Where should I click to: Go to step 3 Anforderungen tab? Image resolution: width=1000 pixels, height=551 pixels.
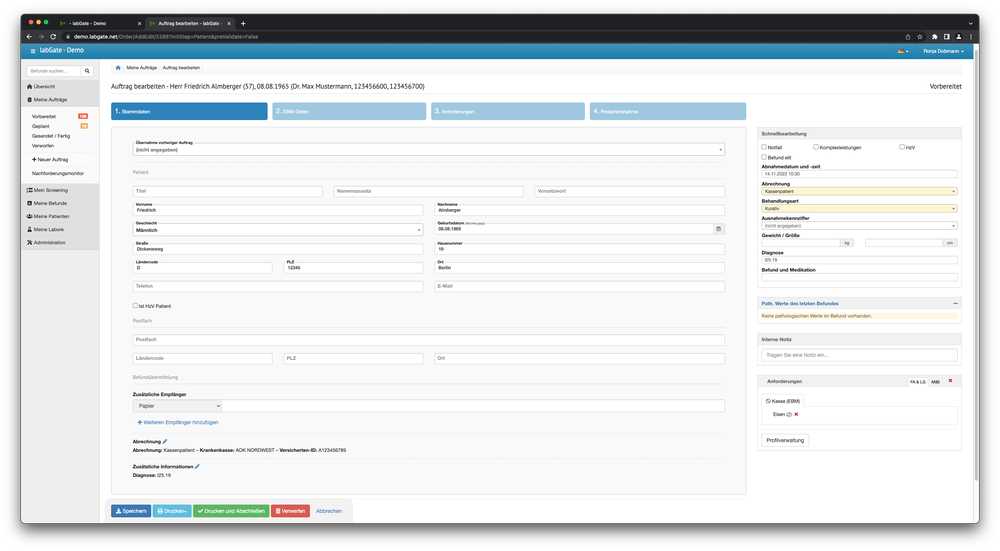tap(509, 111)
